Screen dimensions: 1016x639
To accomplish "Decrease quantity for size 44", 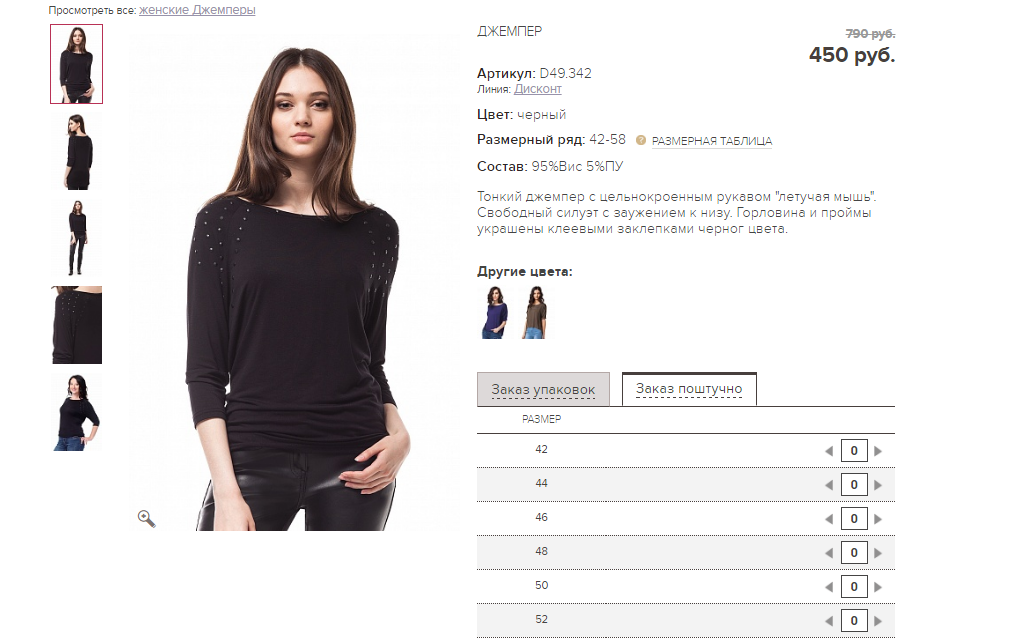I will (x=829, y=485).
